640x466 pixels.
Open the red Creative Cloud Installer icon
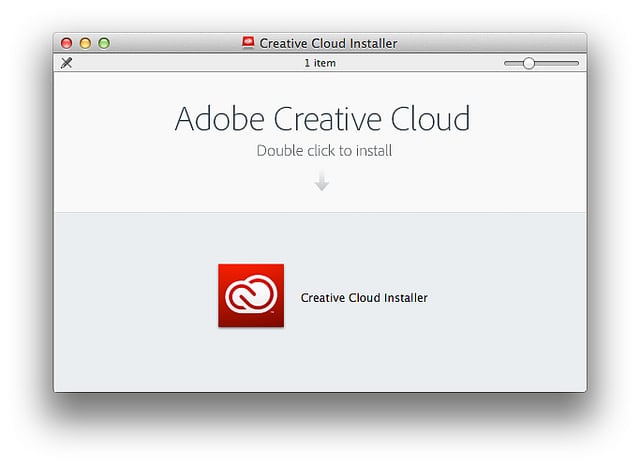[251, 295]
